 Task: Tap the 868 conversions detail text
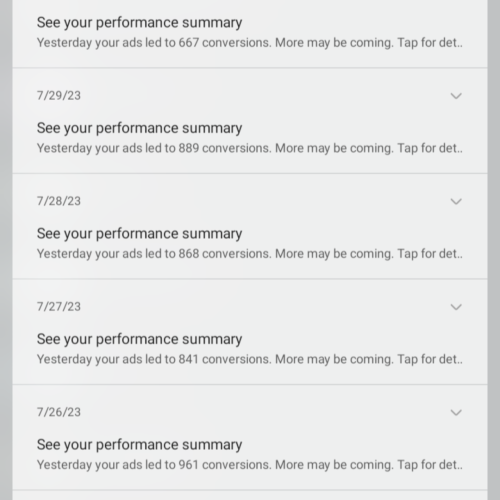[250, 254]
